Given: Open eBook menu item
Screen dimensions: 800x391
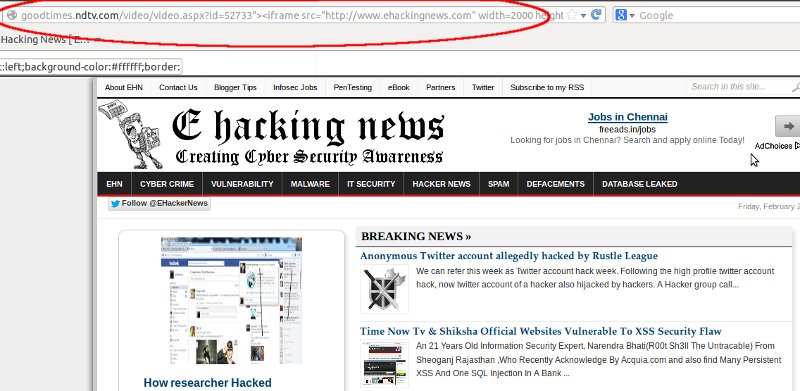Looking at the screenshot, I should 398,87.
